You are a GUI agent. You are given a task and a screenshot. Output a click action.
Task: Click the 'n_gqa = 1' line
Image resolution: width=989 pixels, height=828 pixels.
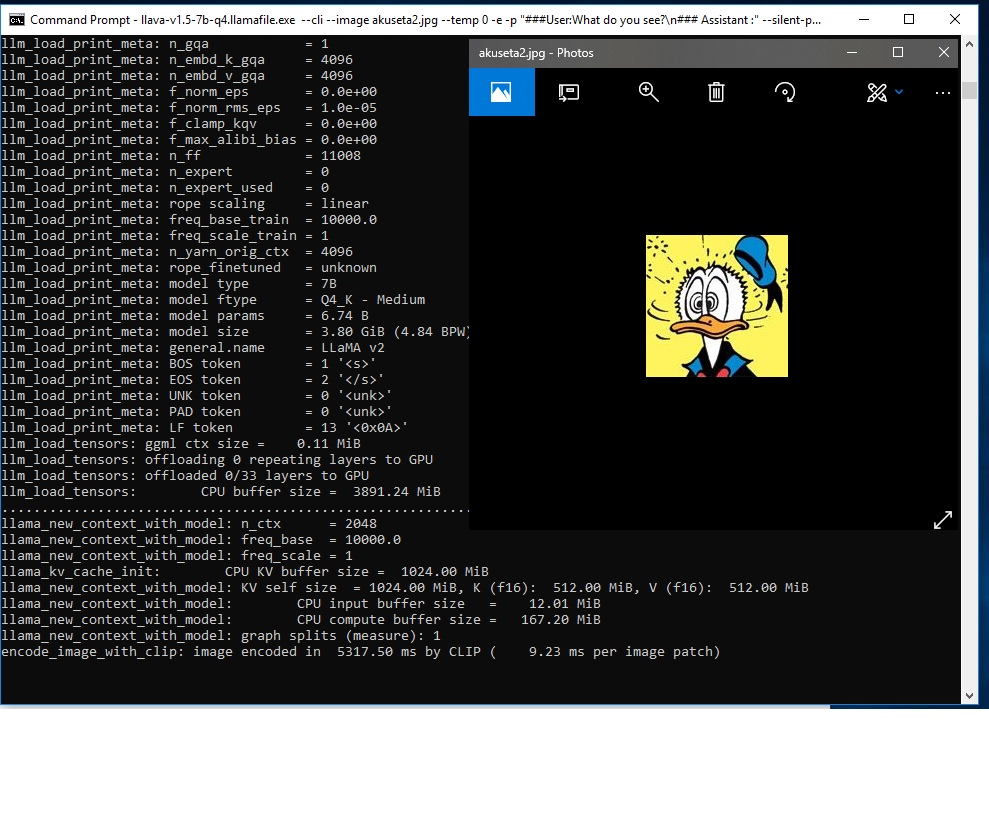tap(165, 44)
